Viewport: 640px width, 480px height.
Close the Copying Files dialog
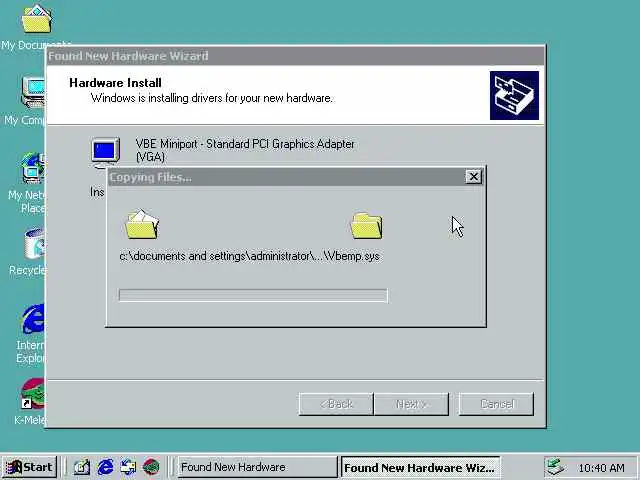pos(473,177)
